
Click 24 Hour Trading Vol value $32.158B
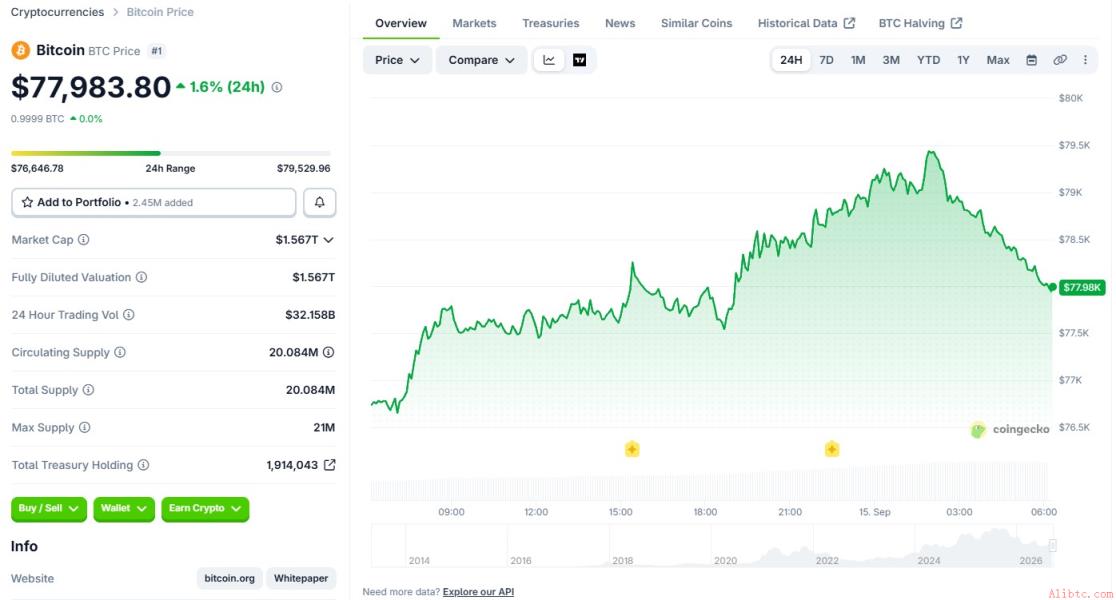(x=310, y=315)
